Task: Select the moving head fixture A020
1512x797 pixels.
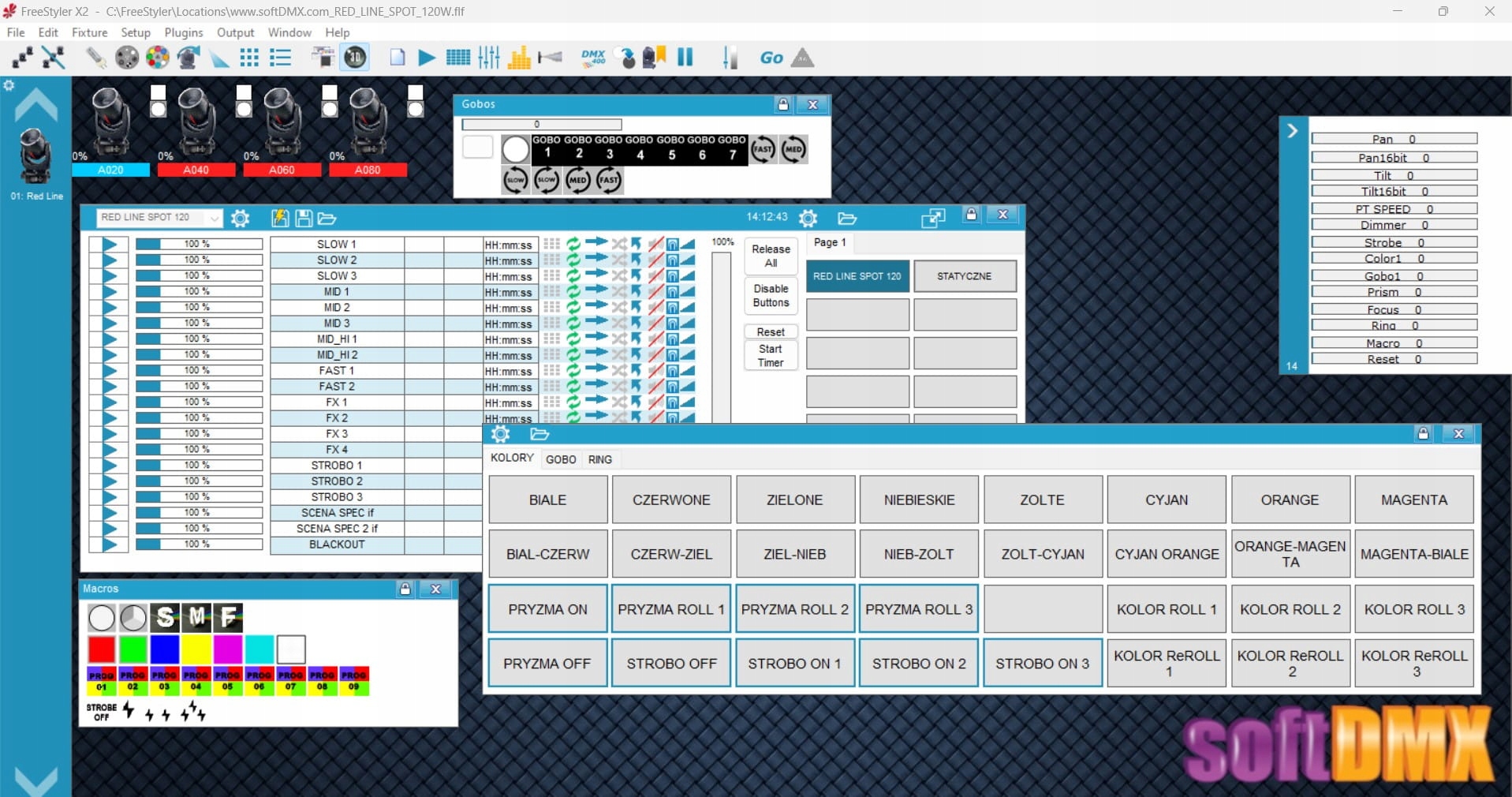Action: tap(110, 121)
